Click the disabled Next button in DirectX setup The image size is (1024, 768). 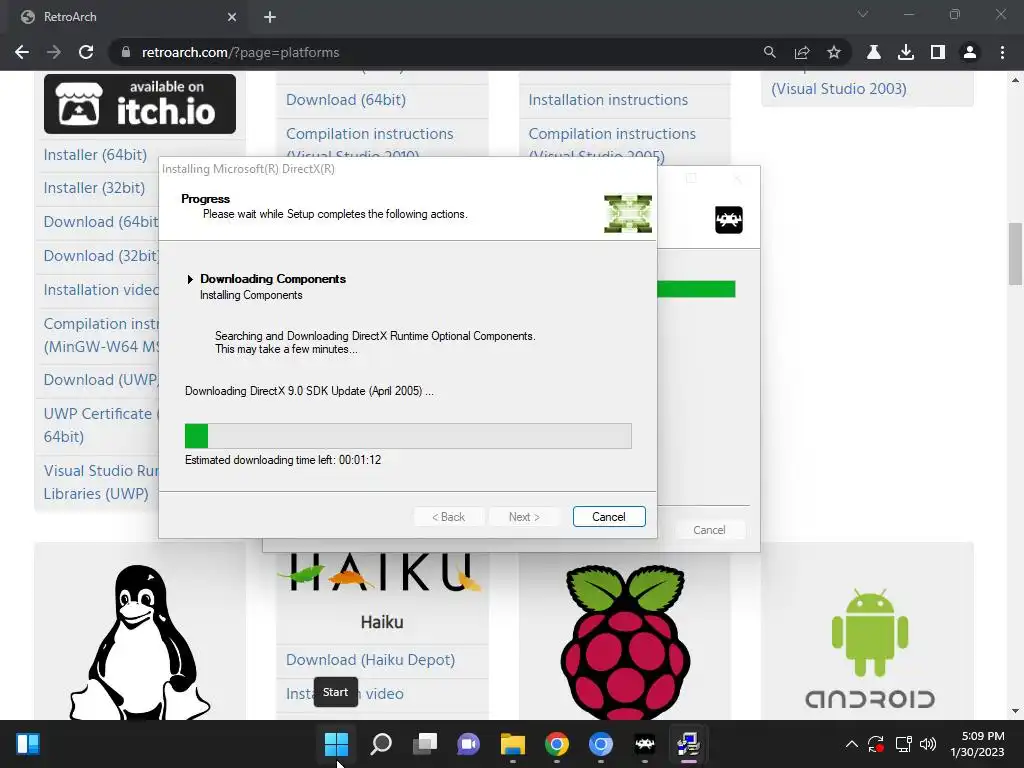[x=524, y=517]
